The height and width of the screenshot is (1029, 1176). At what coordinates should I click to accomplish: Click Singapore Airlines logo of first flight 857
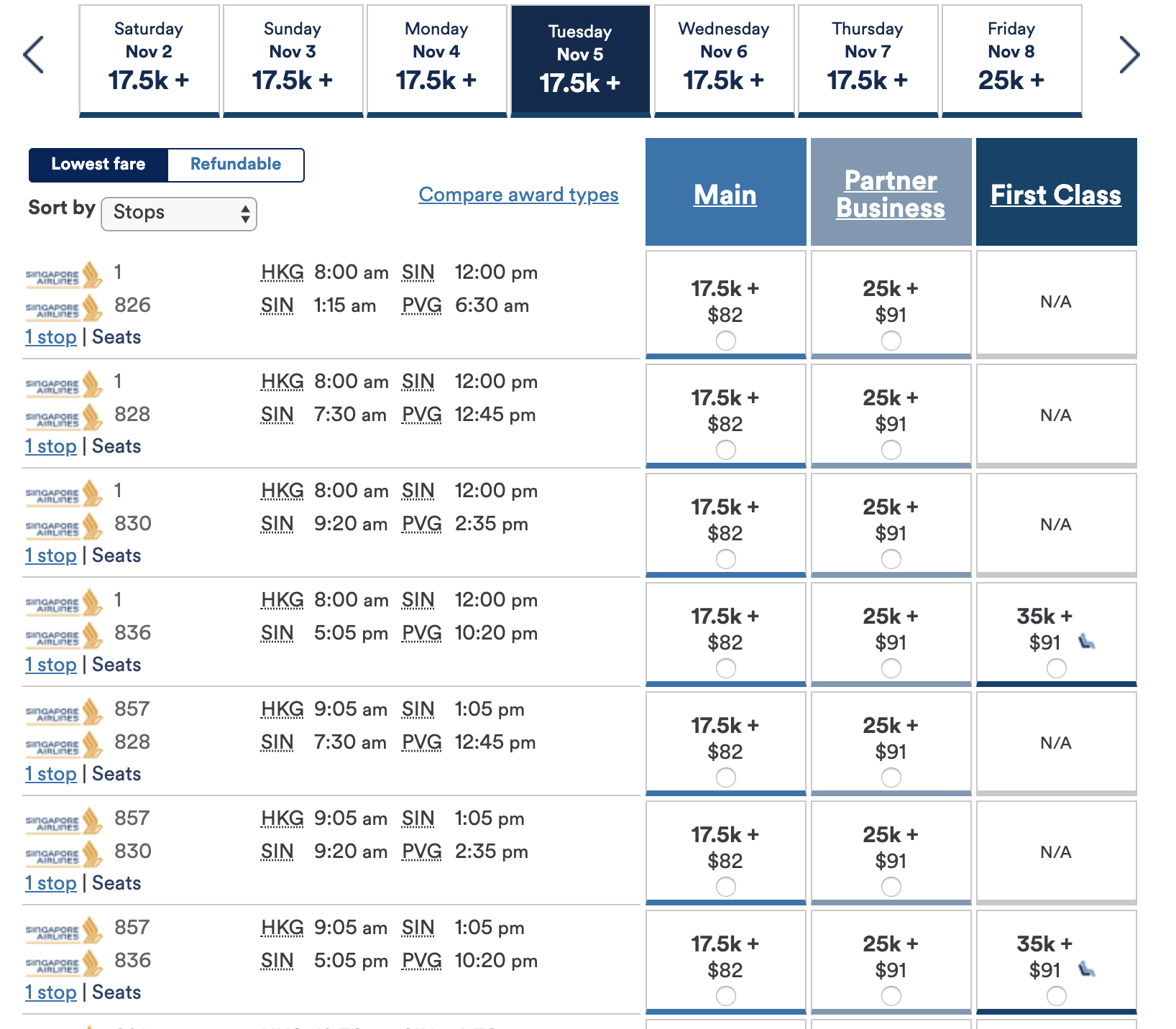tap(65, 712)
